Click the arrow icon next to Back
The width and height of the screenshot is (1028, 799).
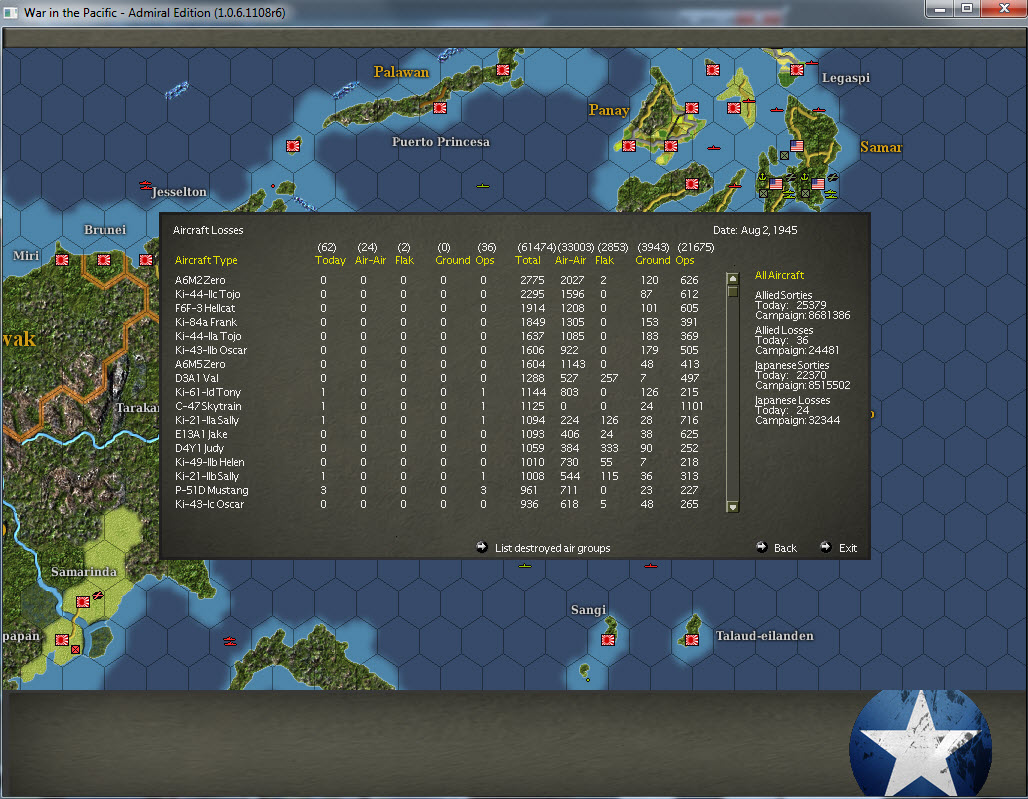click(x=762, y=547)
